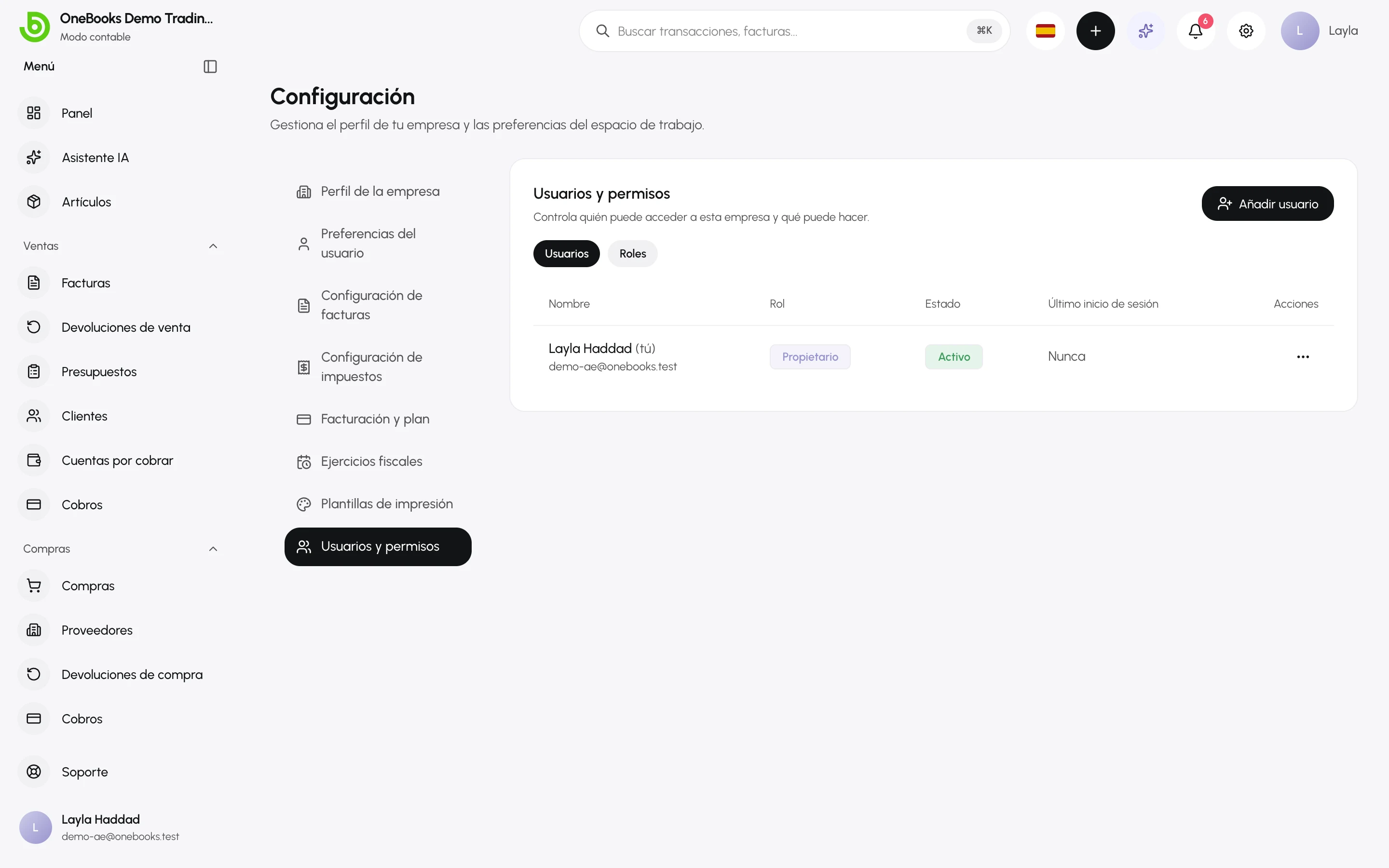Screen dimensions: 1389x868
Task: Click the Añadir usuario button
Action: coord(1267,204)
